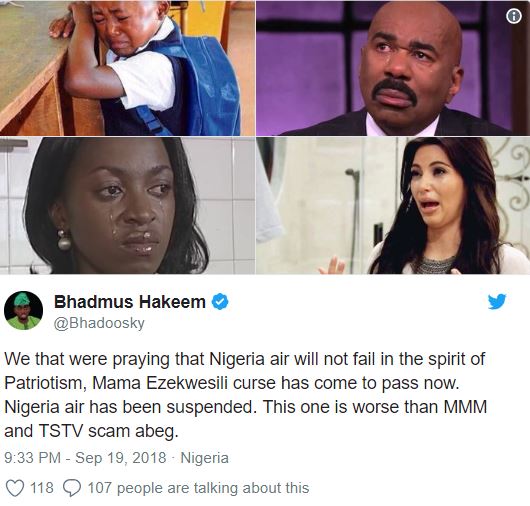Image resolution: width=530 pixels, height=506 pixels.
Task: Open Bhadmus Hakeem's profile avatar
Action: [23, 310]
